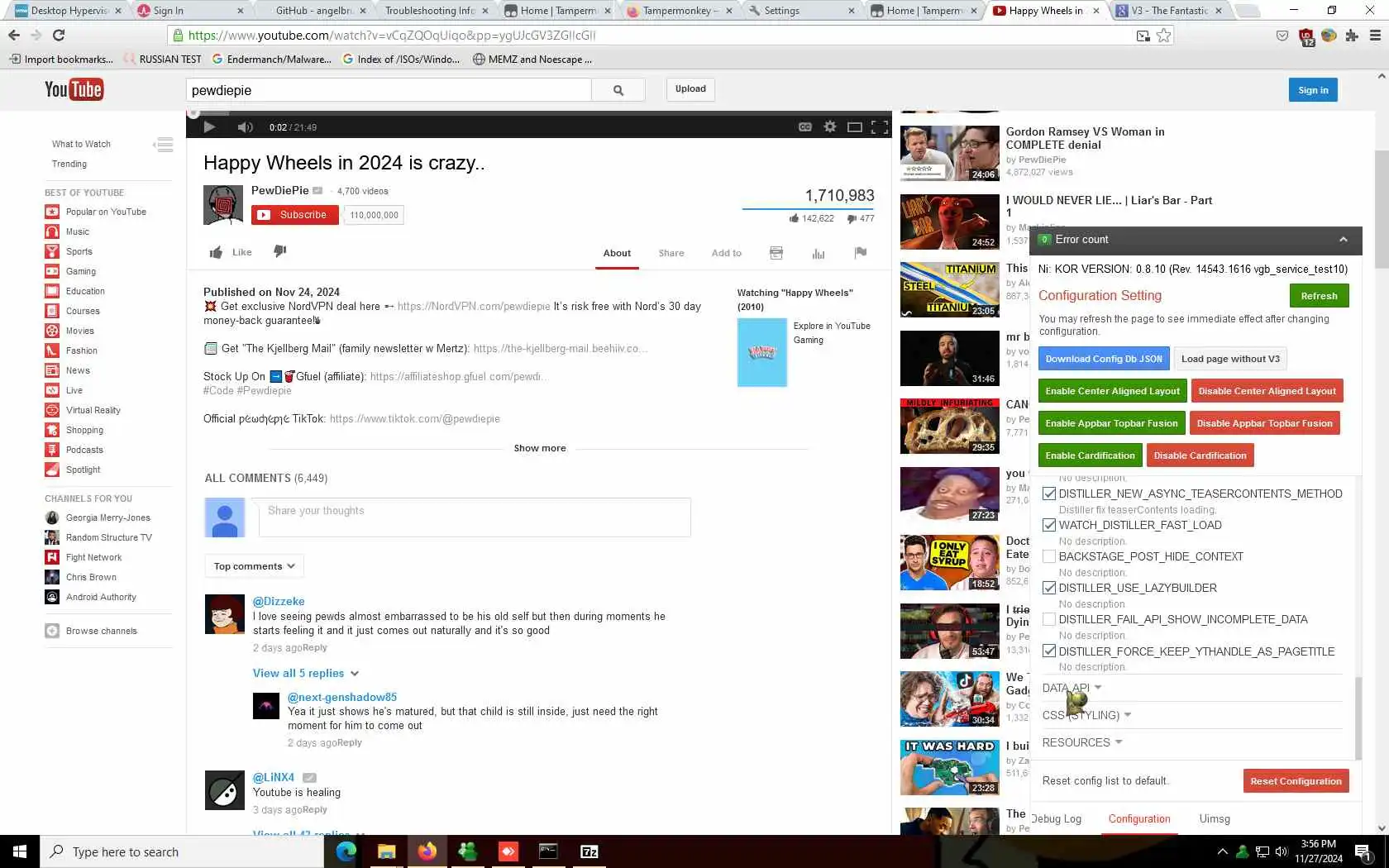This screenshot has height=868, width=1389.
Task: Open the transcript icon under the video
Action: pyautogui.click(x=776, y=253)
